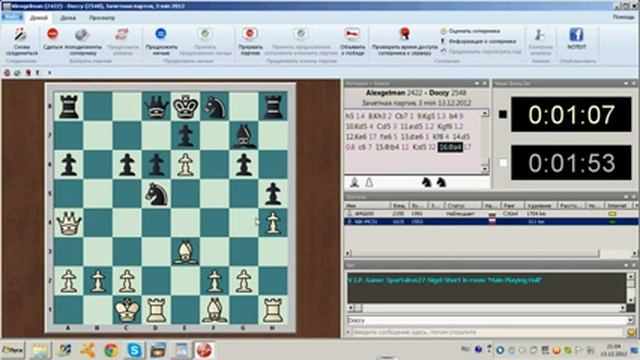Click the Offer rematch arrows icon

(x=122, y=35)
